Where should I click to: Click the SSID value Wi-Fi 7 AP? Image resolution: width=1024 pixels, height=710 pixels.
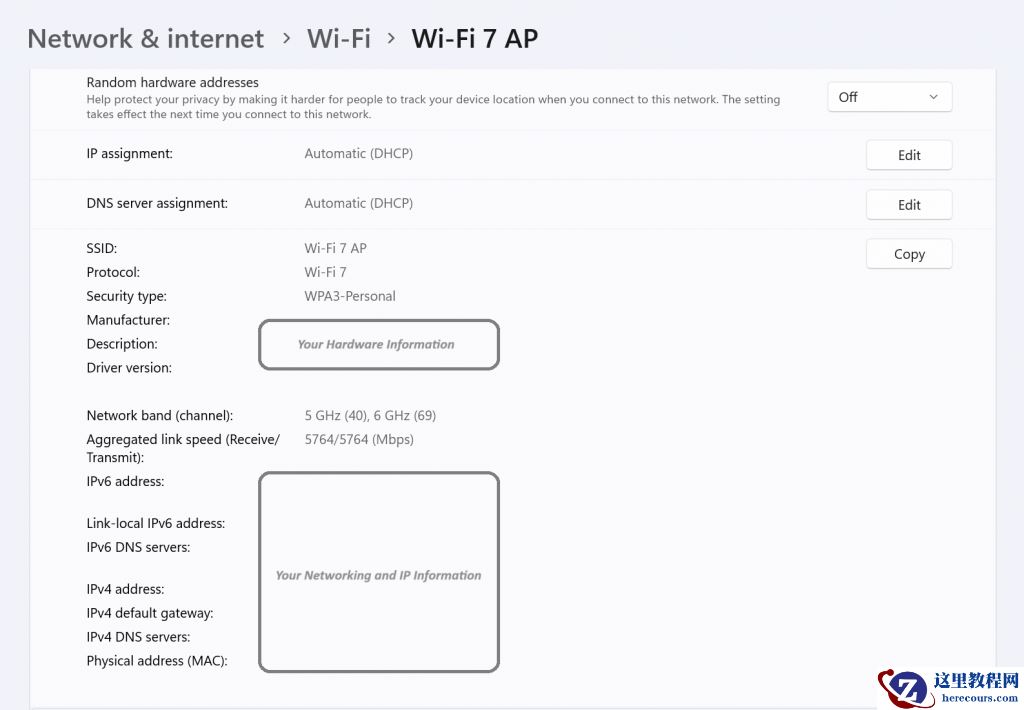[335, 247]
